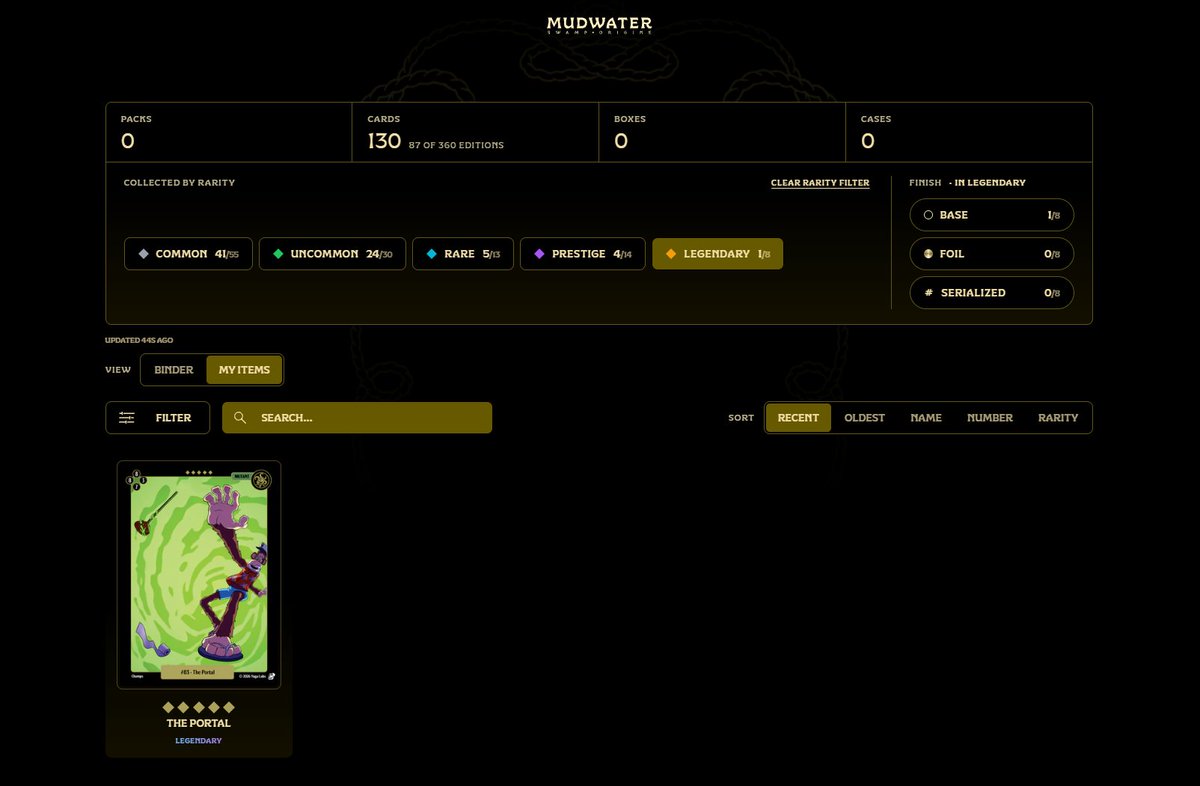Click the blue Rare diamond icon
The width and height of the screenshot is (1200, 786).
(431, 254)
